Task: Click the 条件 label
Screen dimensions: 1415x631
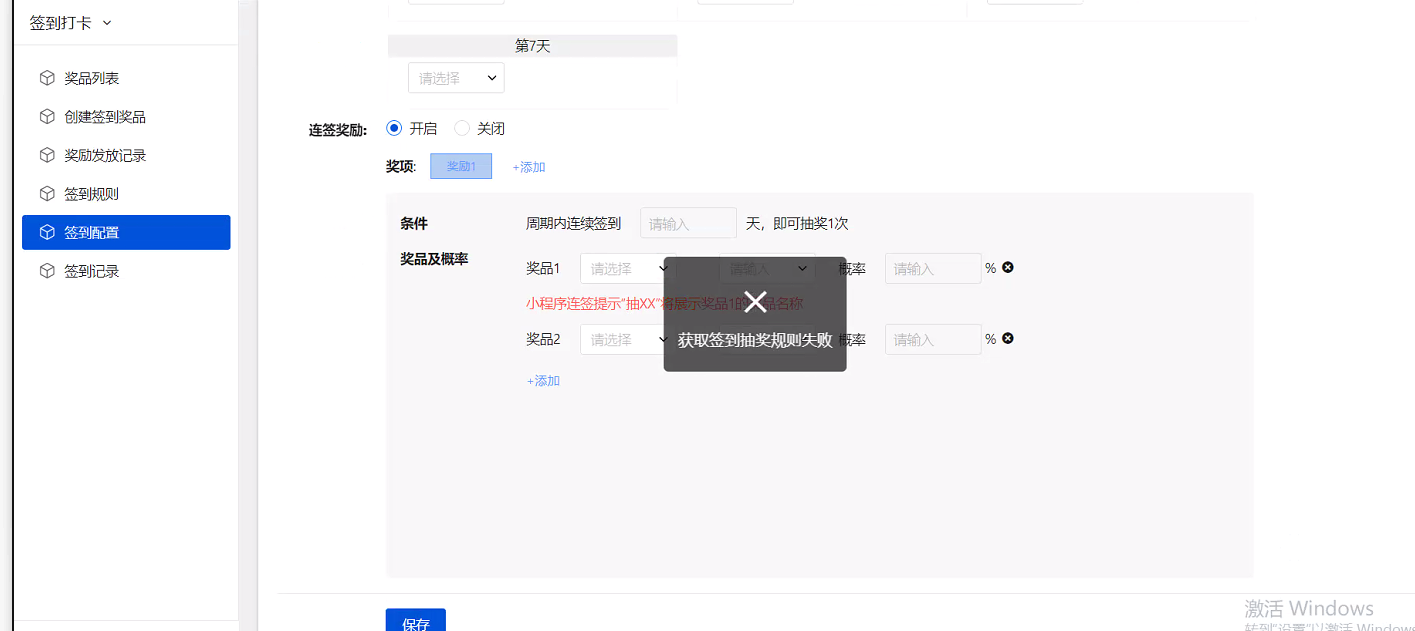Action: 414,223
